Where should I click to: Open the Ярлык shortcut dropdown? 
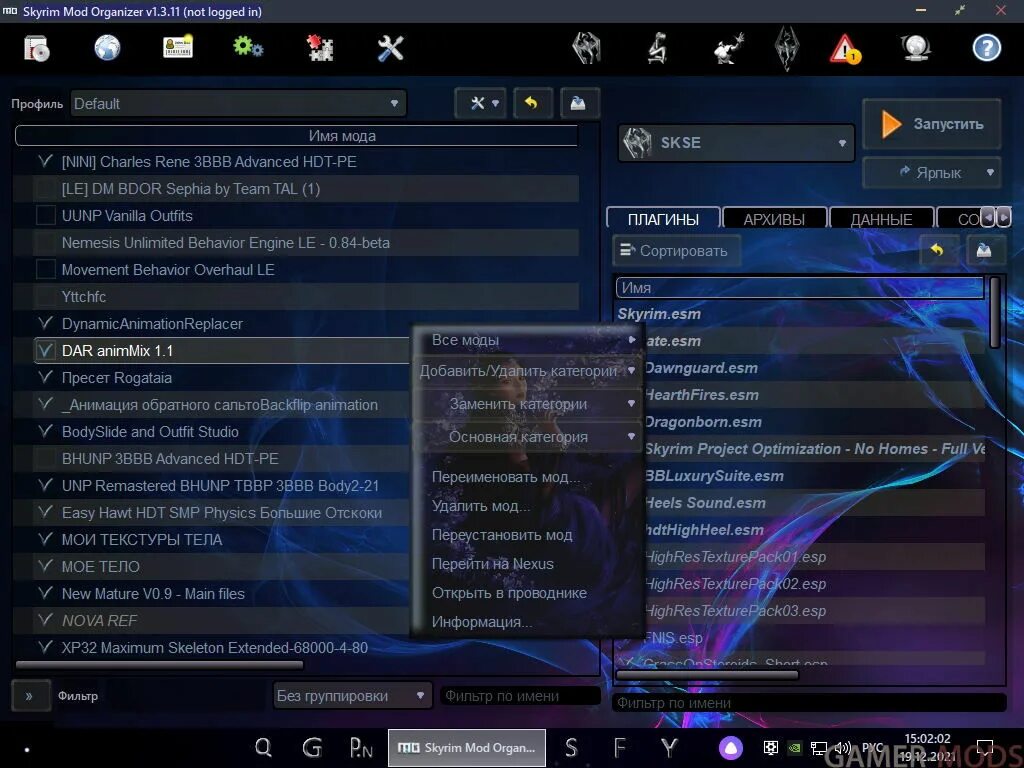point(932,172)
